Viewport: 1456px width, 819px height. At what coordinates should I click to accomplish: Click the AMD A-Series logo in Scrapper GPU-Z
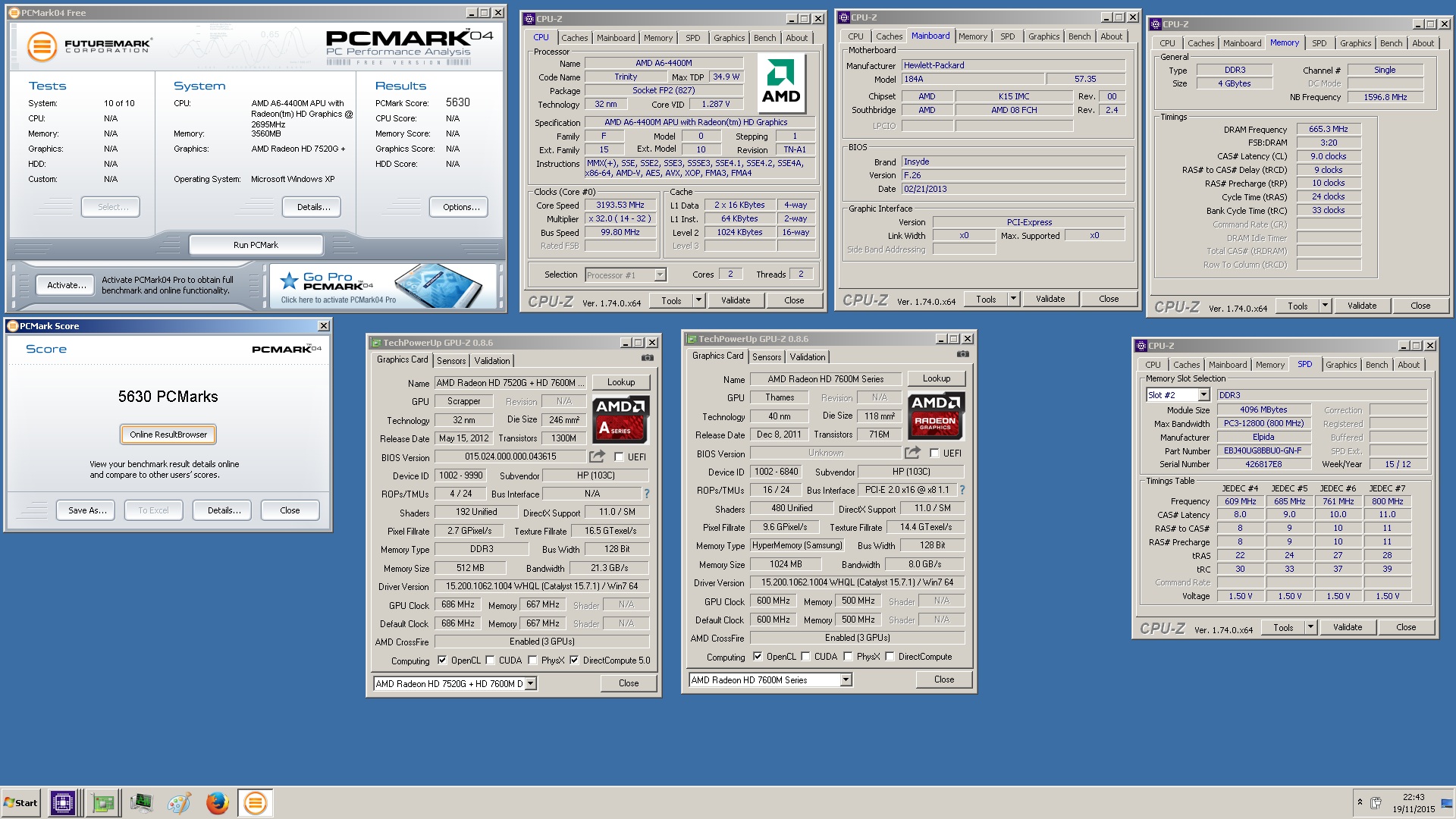pos(620,419)
